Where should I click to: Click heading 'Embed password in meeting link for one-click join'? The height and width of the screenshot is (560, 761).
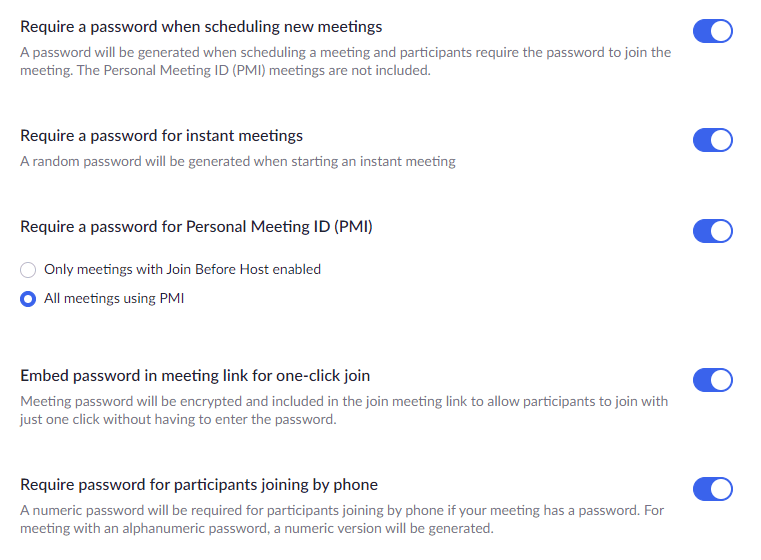pyautogui.click(x=195, y=376)
